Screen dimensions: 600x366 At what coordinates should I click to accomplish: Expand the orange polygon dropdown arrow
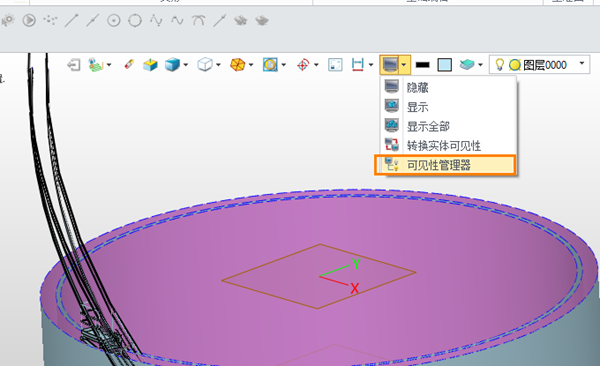point(251,65)
